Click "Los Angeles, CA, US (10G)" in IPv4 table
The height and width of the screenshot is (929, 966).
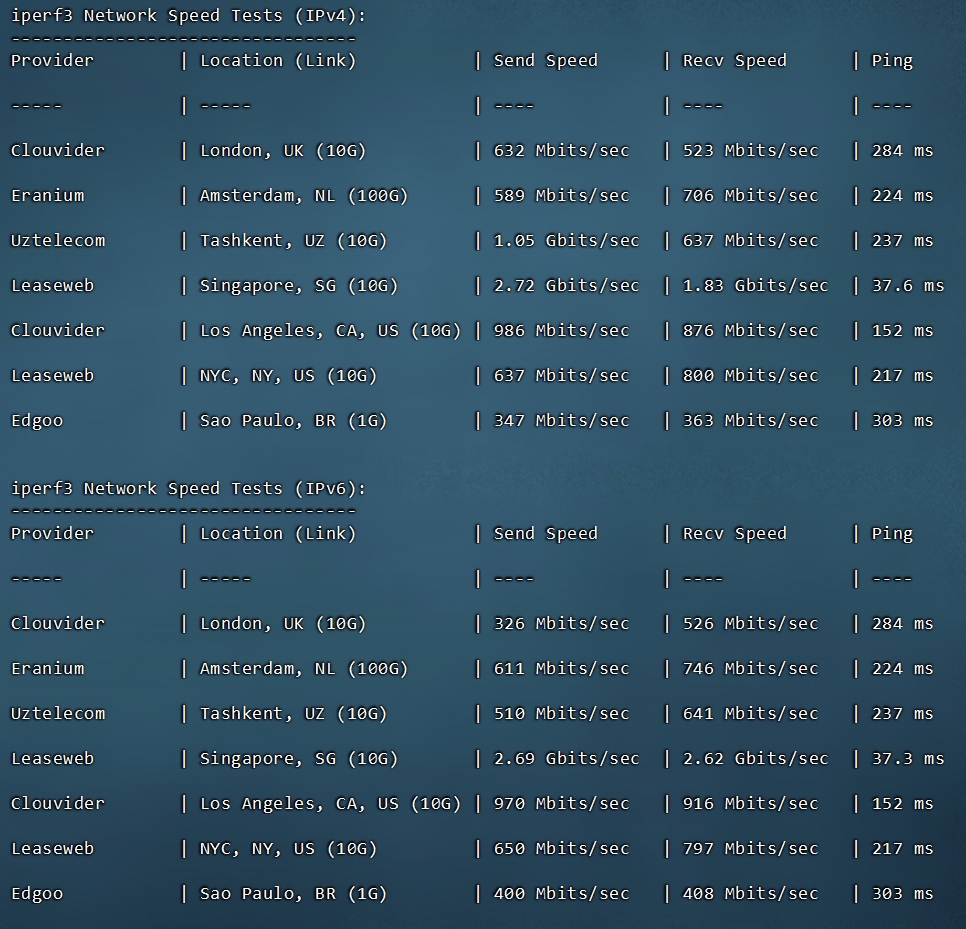coord(330,331)
